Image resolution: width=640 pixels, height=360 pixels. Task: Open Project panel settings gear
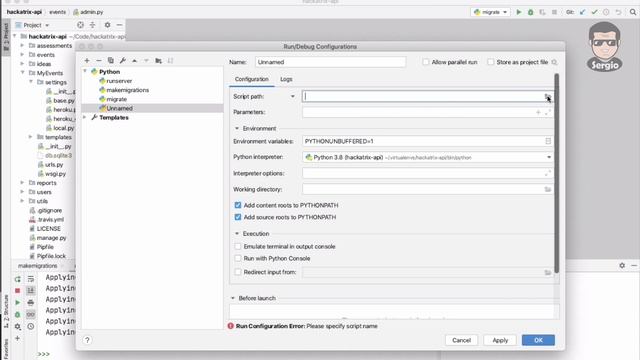click(107, 25)
